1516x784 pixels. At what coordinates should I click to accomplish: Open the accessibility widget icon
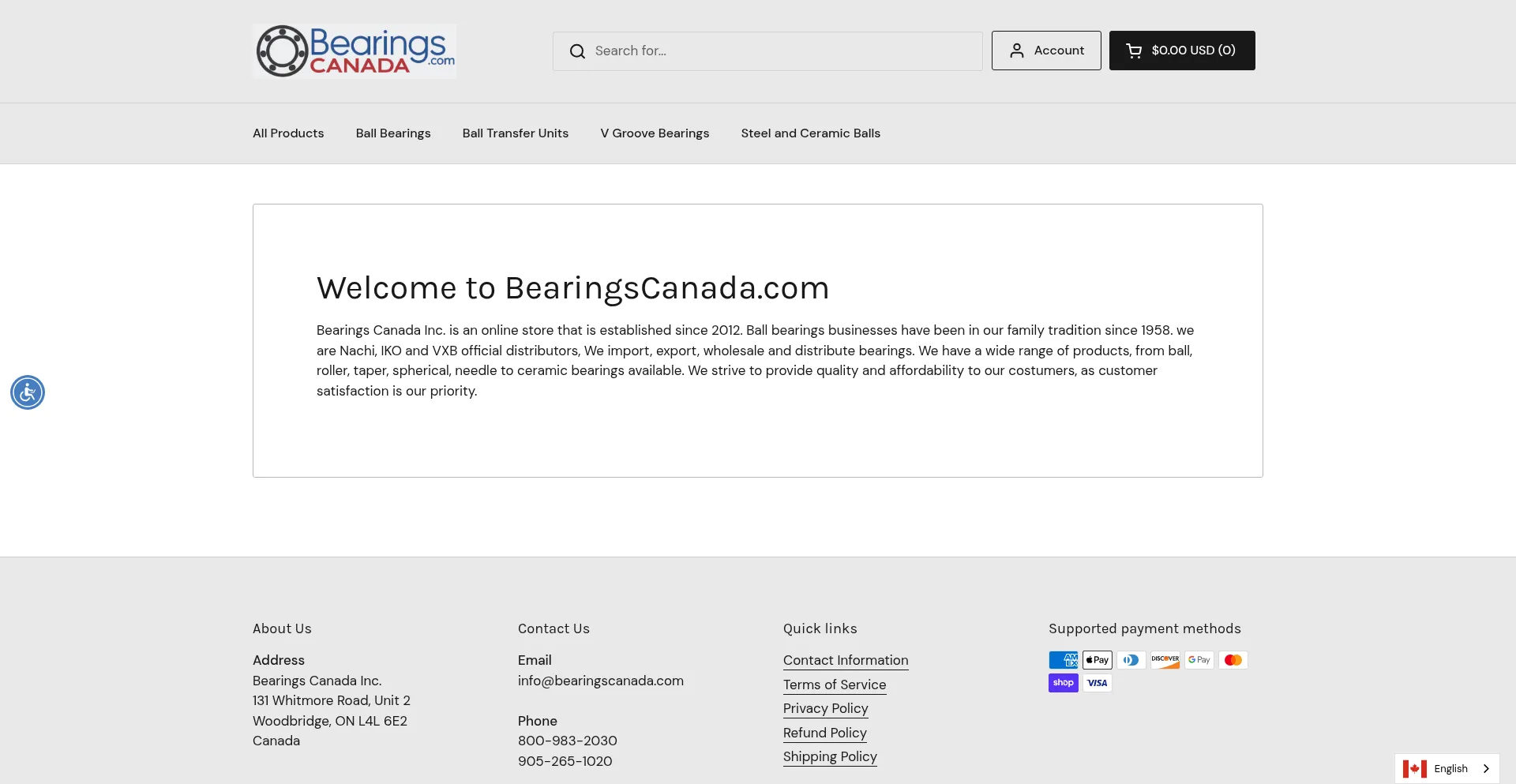click(28, 392)
